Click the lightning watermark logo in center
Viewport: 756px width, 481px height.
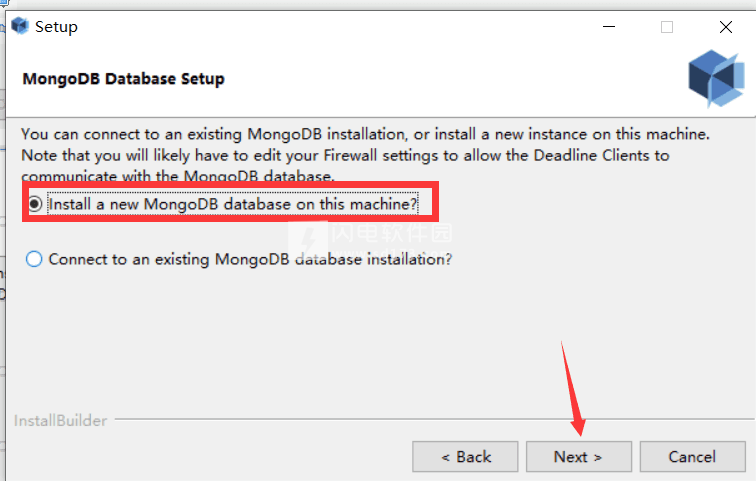click(x=309, y=239)
